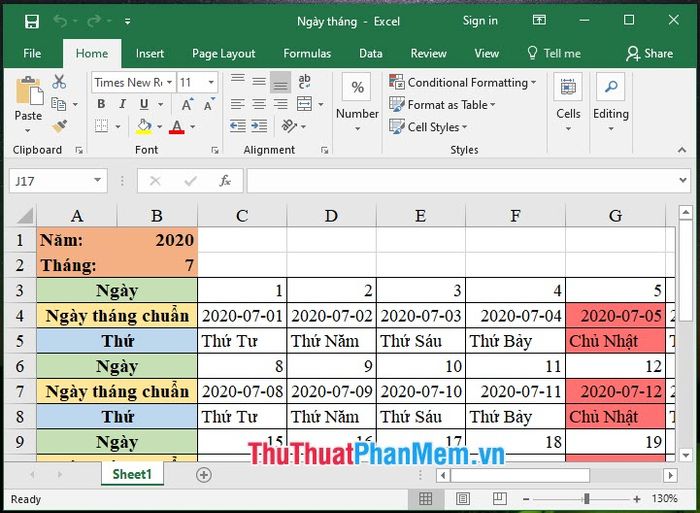The width and height of the screenshot is (700, 513).
Task: Switch to Data tab
Action: [x=371, y=54]
